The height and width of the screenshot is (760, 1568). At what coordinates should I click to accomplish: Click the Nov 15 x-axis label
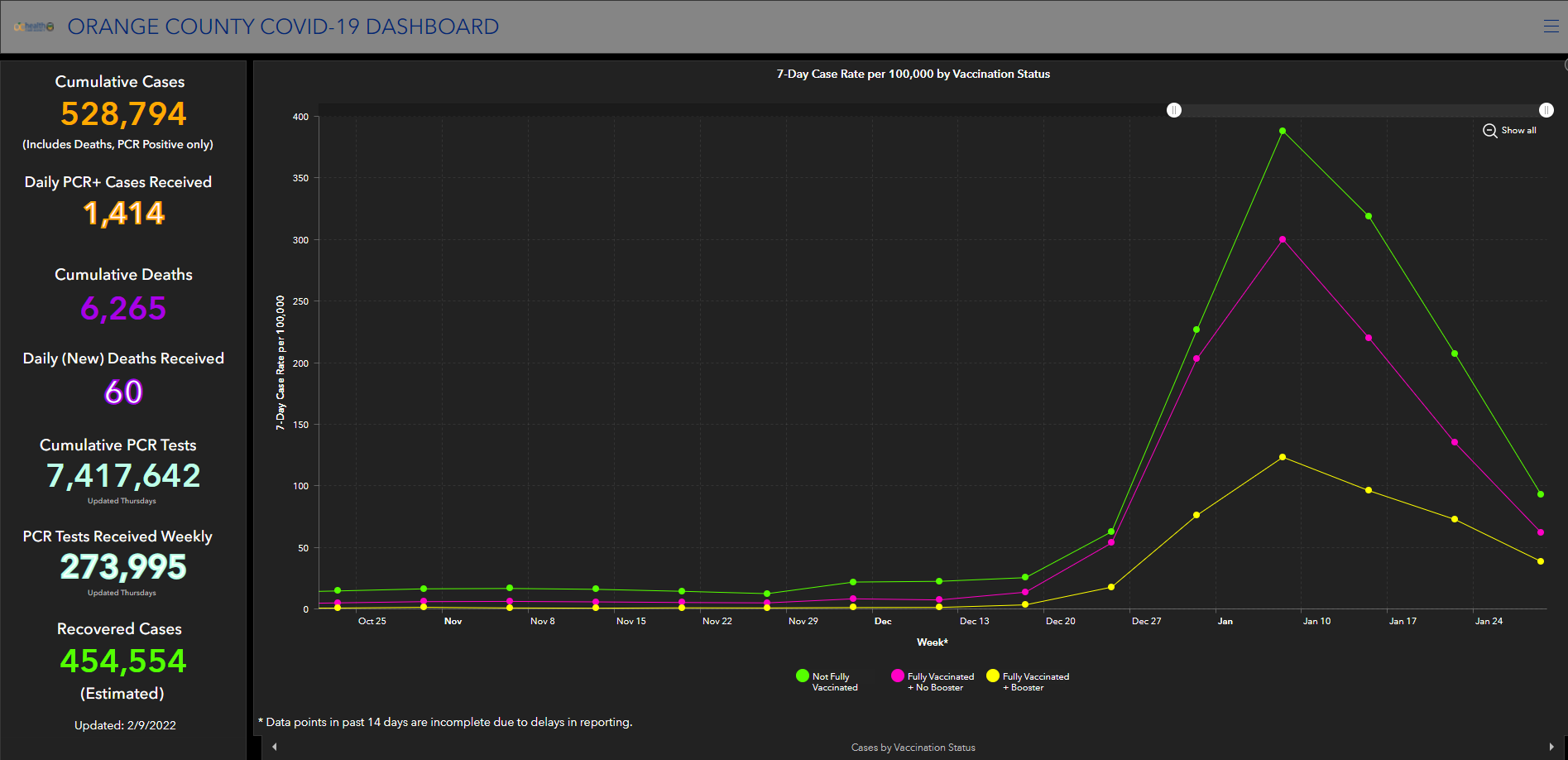click(631, 621)
